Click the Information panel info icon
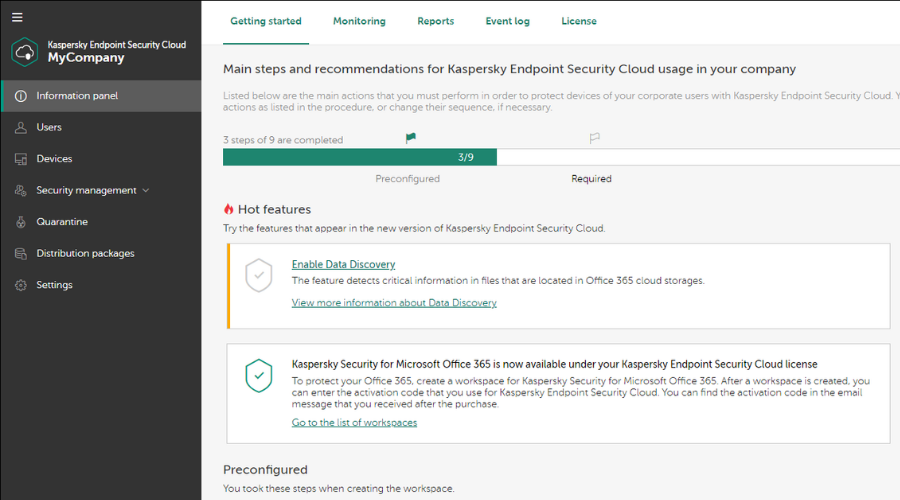This screenshot has width=900, height=500. [21, 96]
